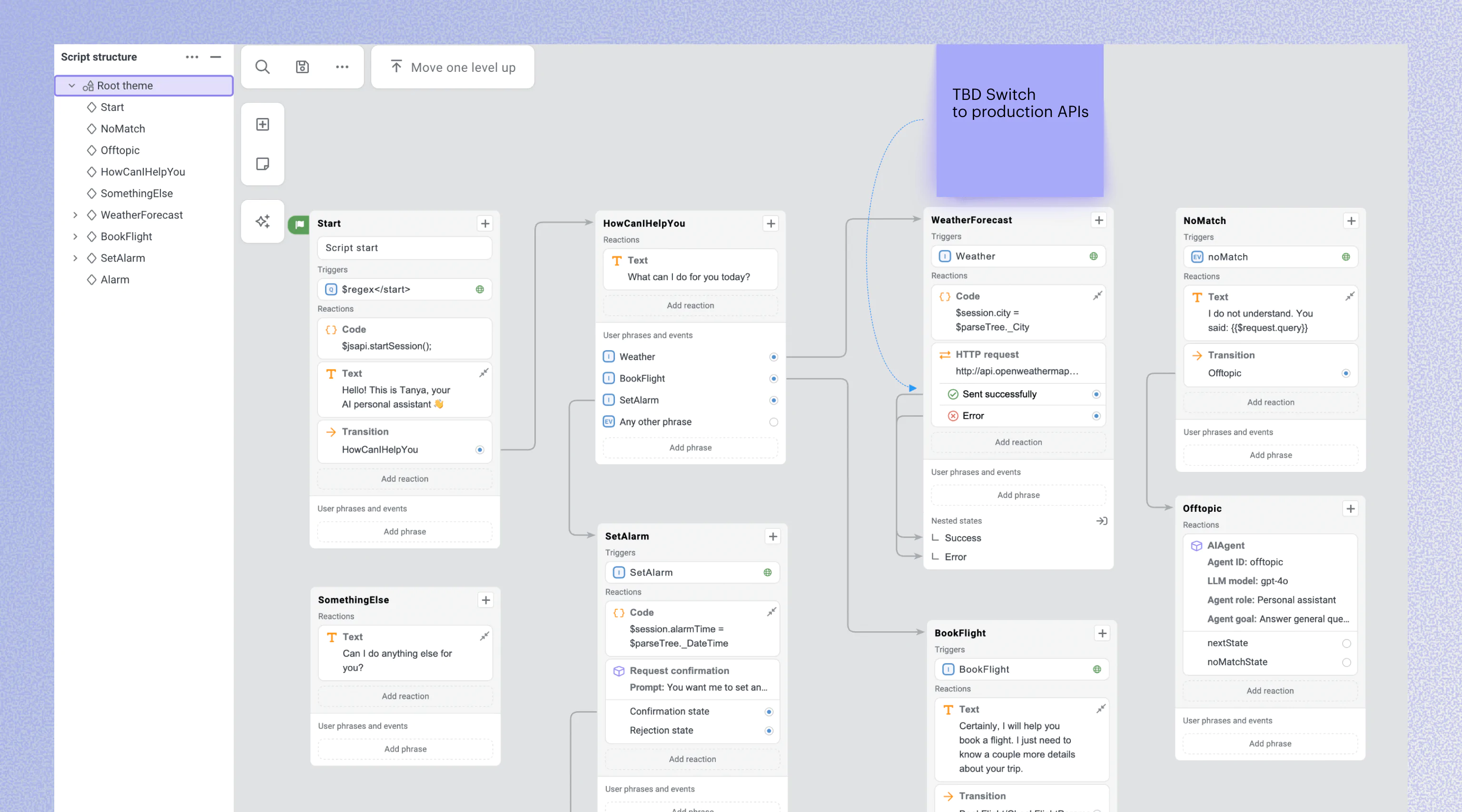Image resolution: width=1462 pixels, height=812 pixels.
Task: Click the sticky note icon
Action: coord(262,164)
